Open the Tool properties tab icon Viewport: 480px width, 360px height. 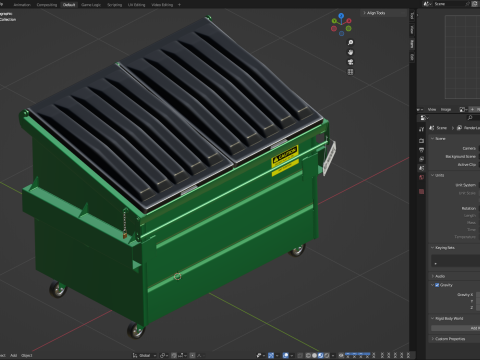click(422, 129)
